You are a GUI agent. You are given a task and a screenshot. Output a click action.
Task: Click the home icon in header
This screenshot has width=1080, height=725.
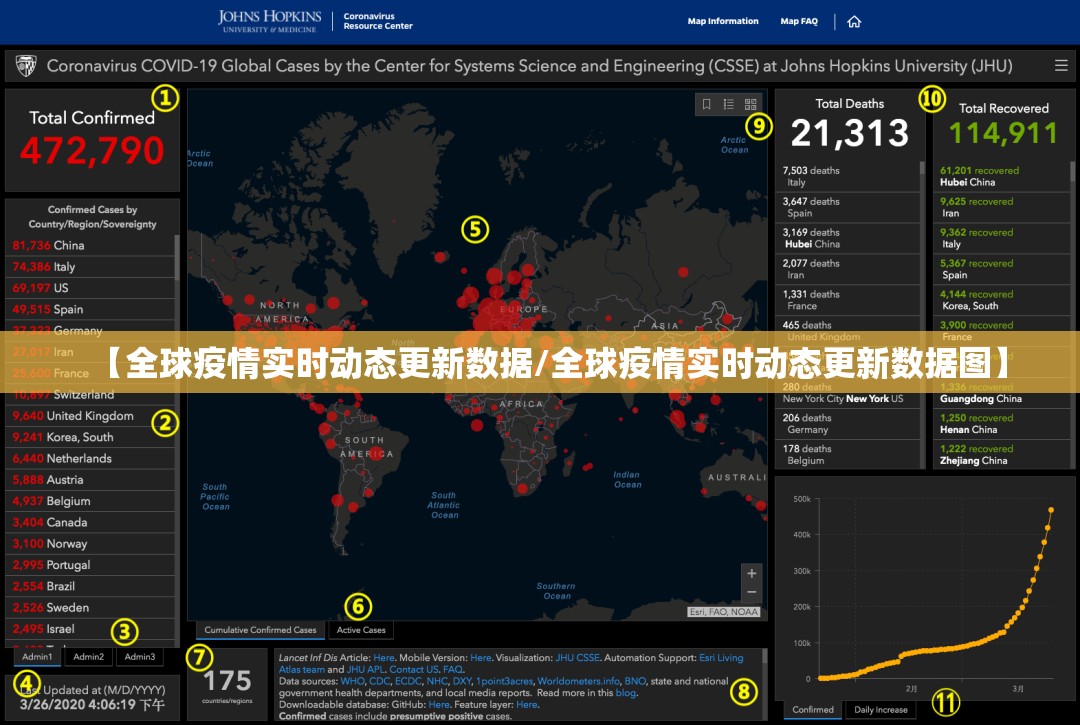click(x=854, y=21)
